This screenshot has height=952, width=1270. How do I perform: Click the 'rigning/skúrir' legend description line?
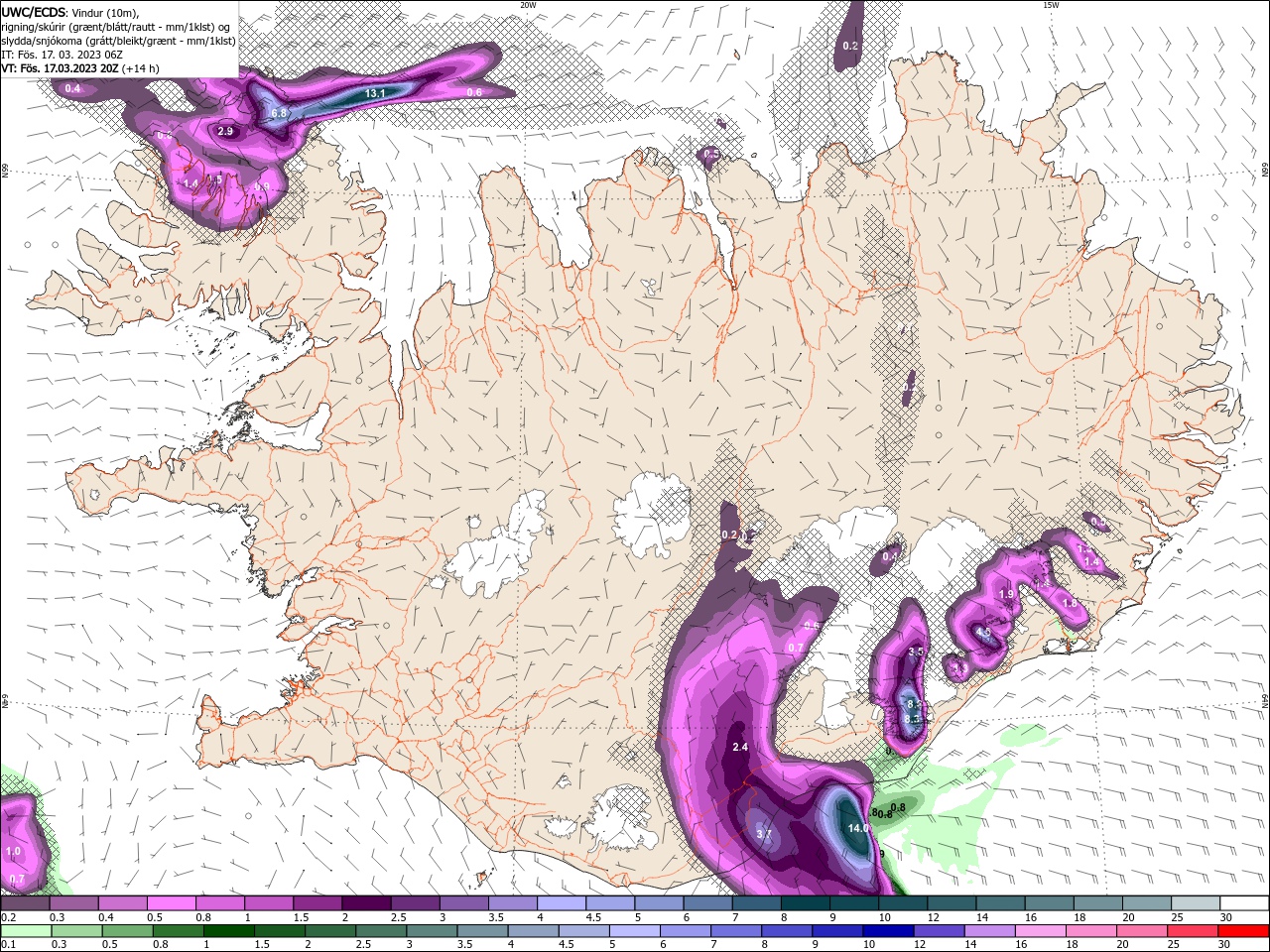point(115,27)
